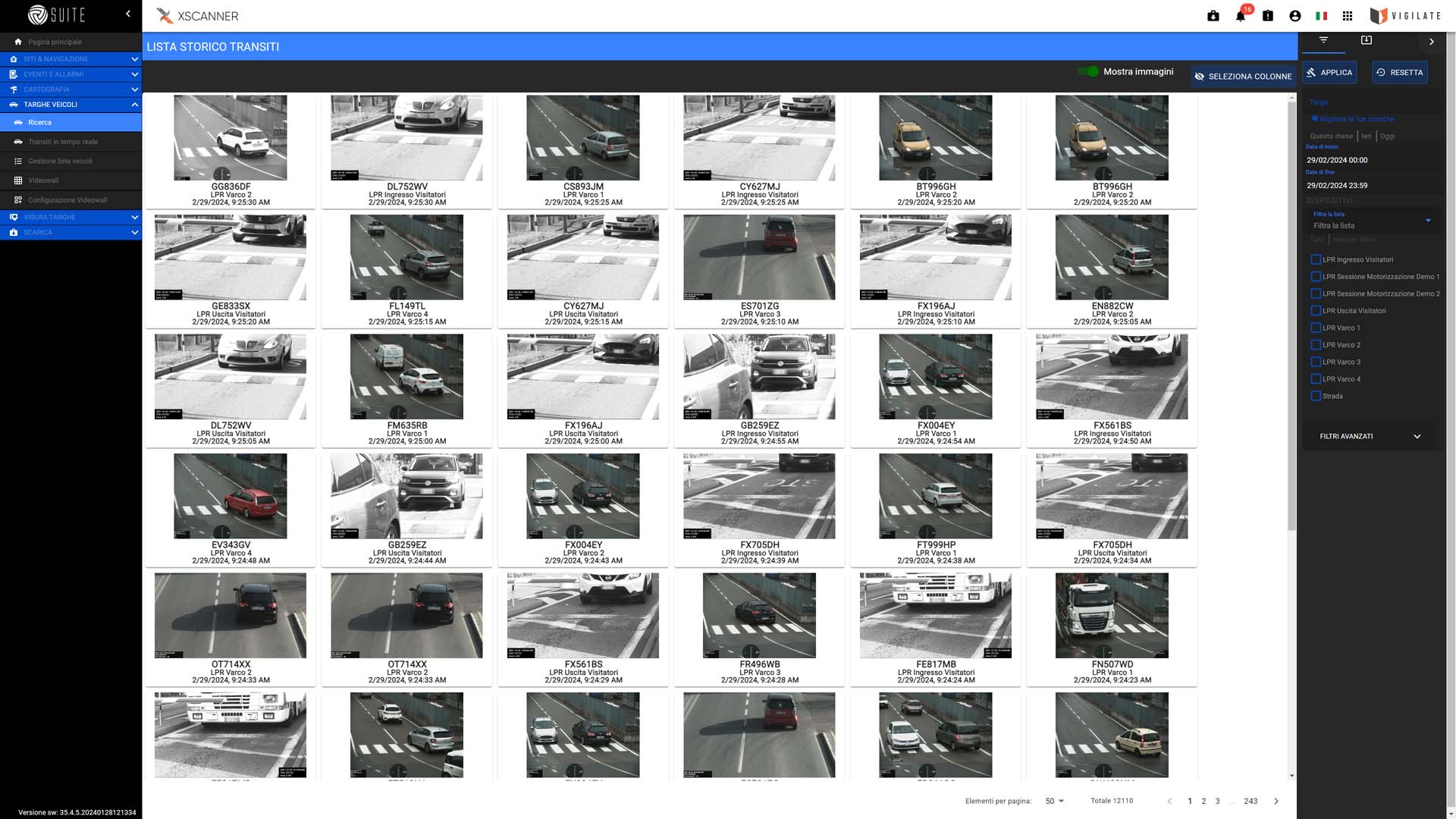Click the Applica button
Image resolution: width=1456 pixels, height=819 pixels.
click(x=1329, y=73)
